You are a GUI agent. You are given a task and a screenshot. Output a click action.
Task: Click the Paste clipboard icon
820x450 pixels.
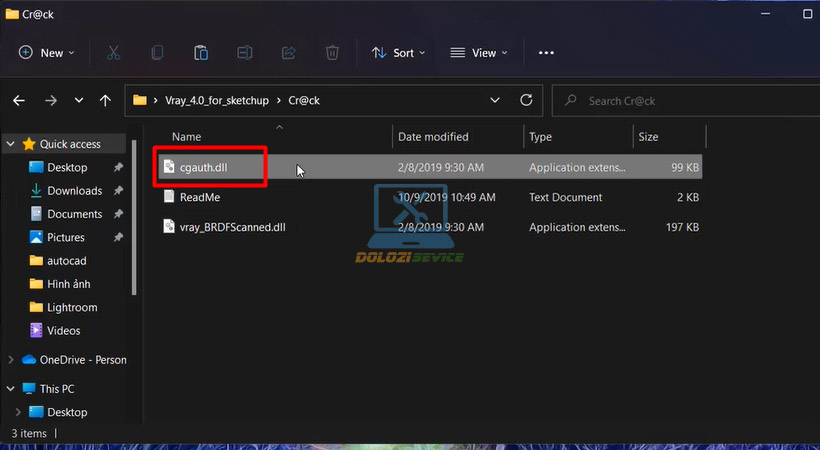201,53
